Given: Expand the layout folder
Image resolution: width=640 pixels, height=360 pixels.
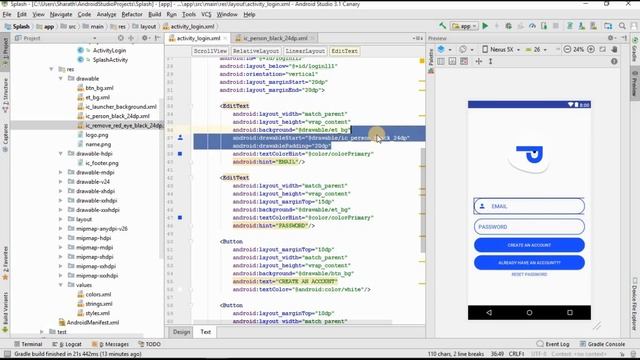Looking at the screenshot, I should click(x=60, y=219).
